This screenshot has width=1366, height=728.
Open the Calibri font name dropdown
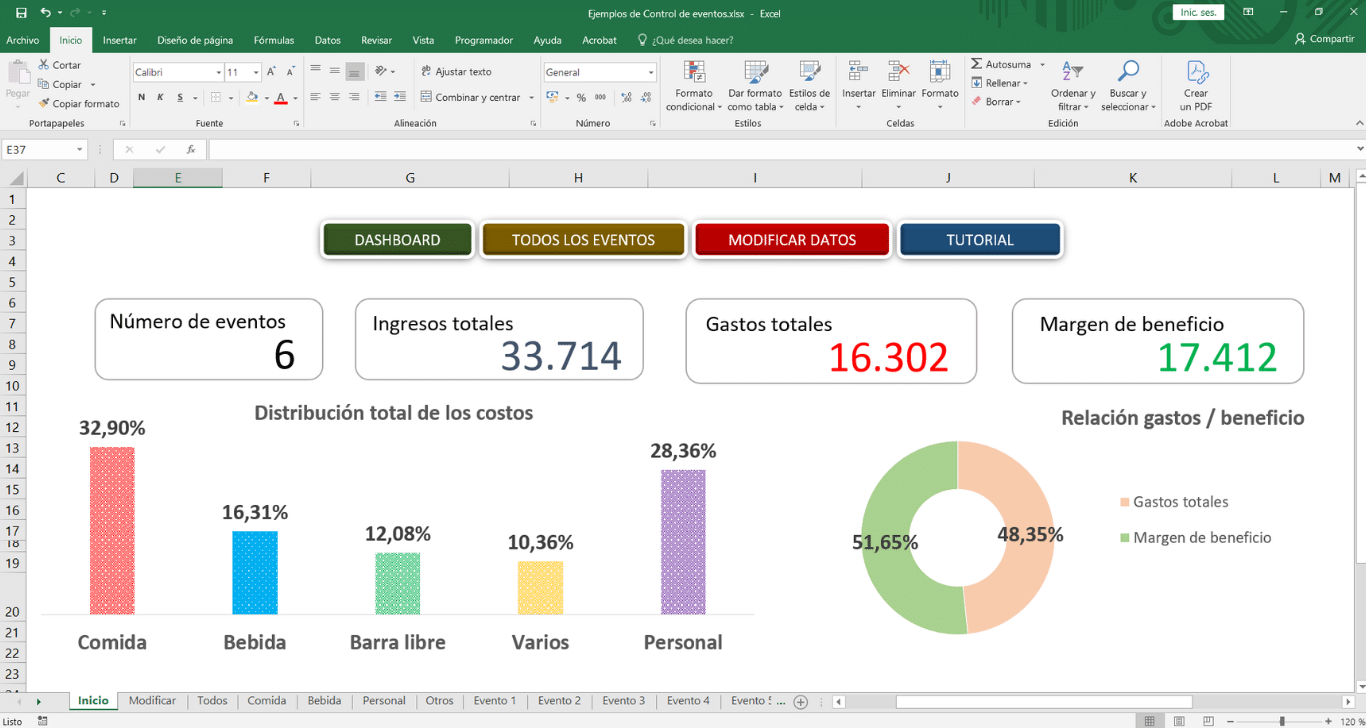219,73
